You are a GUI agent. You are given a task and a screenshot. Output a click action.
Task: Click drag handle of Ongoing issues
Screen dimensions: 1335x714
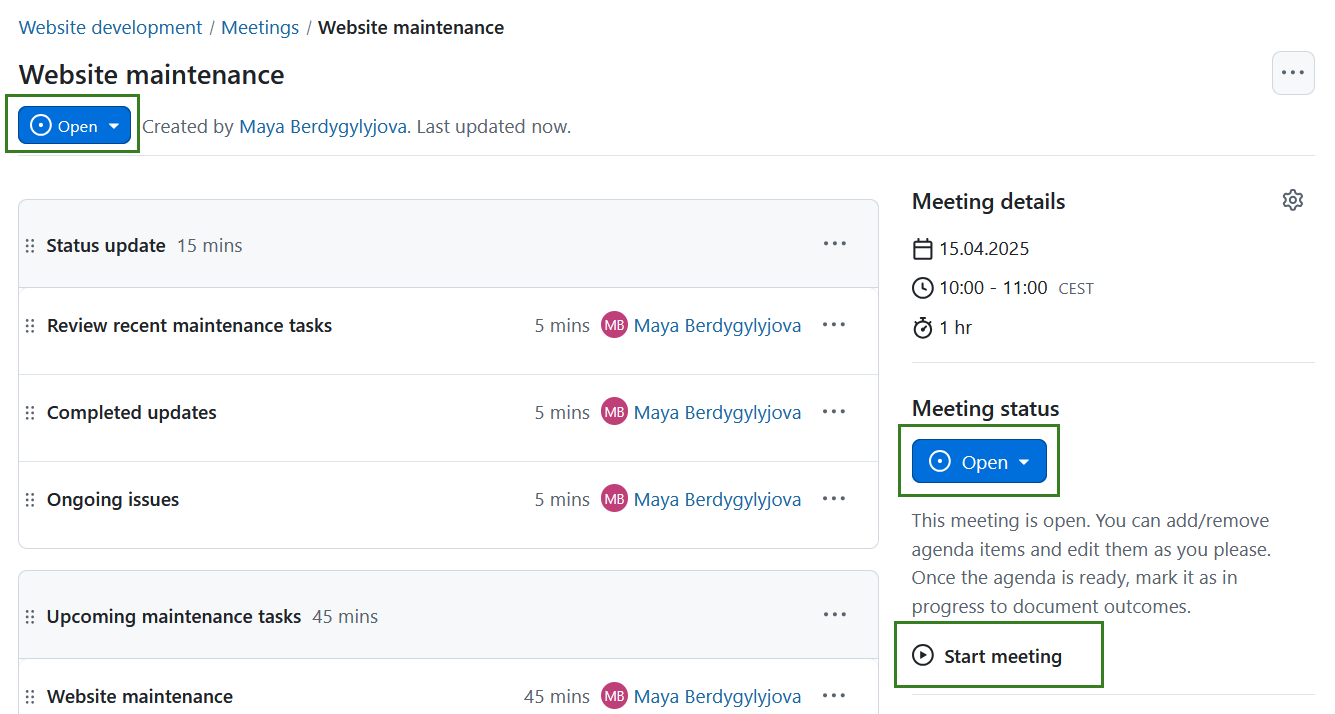pyautogui.click(x=30, y=500)
